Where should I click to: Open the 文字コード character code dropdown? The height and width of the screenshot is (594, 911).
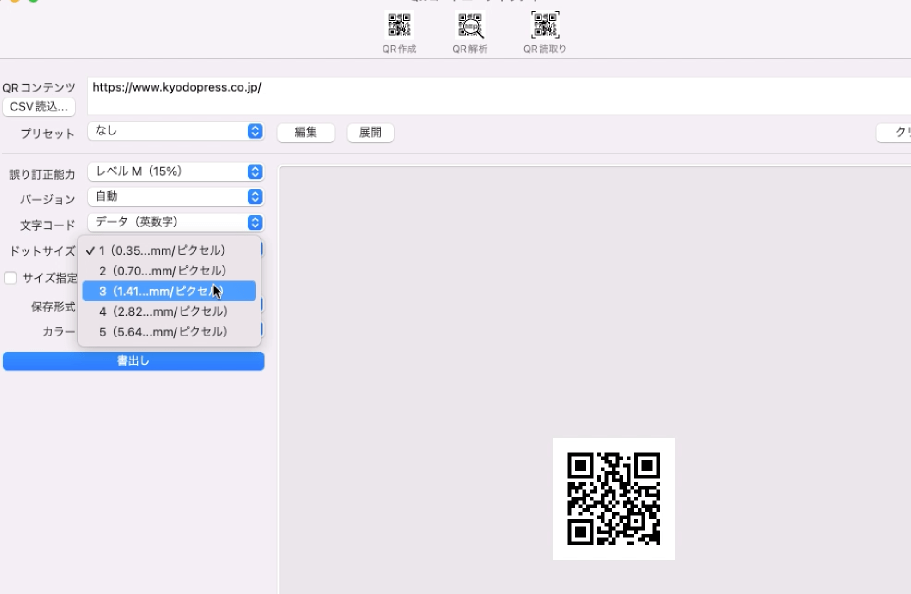[176, 221]
